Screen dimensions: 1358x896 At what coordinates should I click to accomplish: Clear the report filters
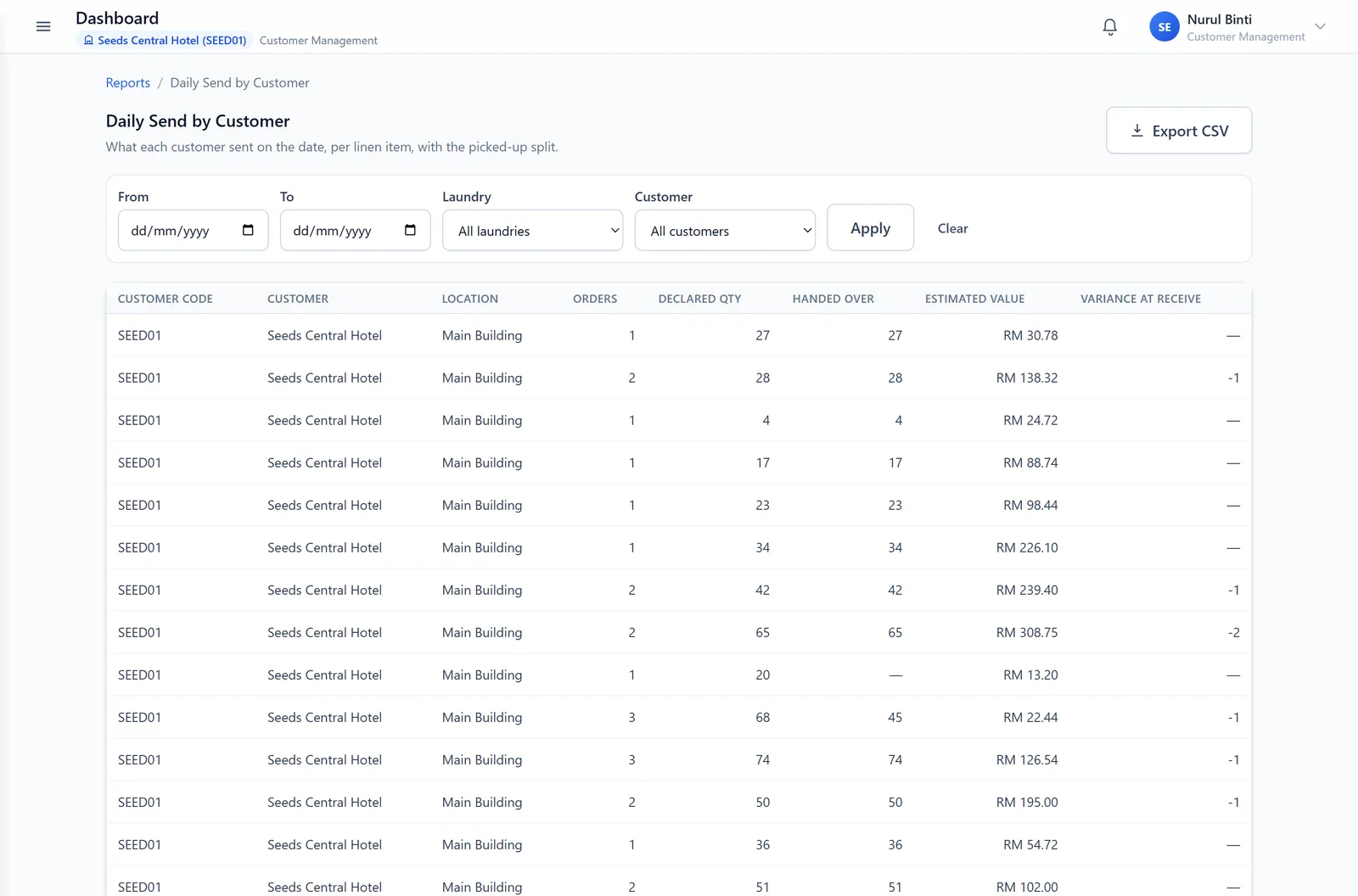[952, 228]
